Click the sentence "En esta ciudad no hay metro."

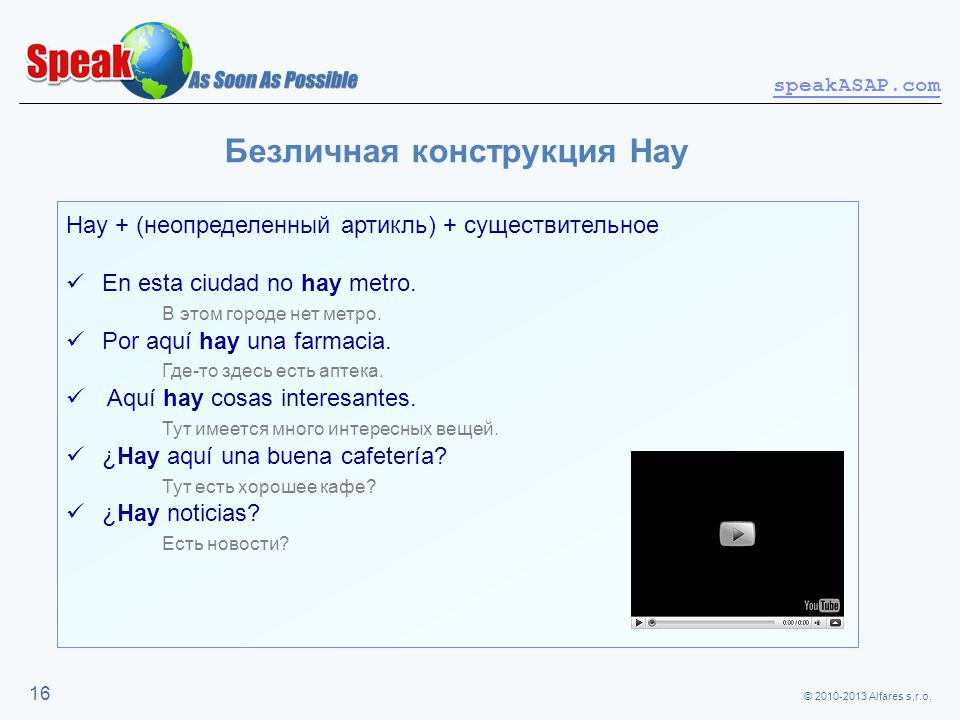coord(259,283)
